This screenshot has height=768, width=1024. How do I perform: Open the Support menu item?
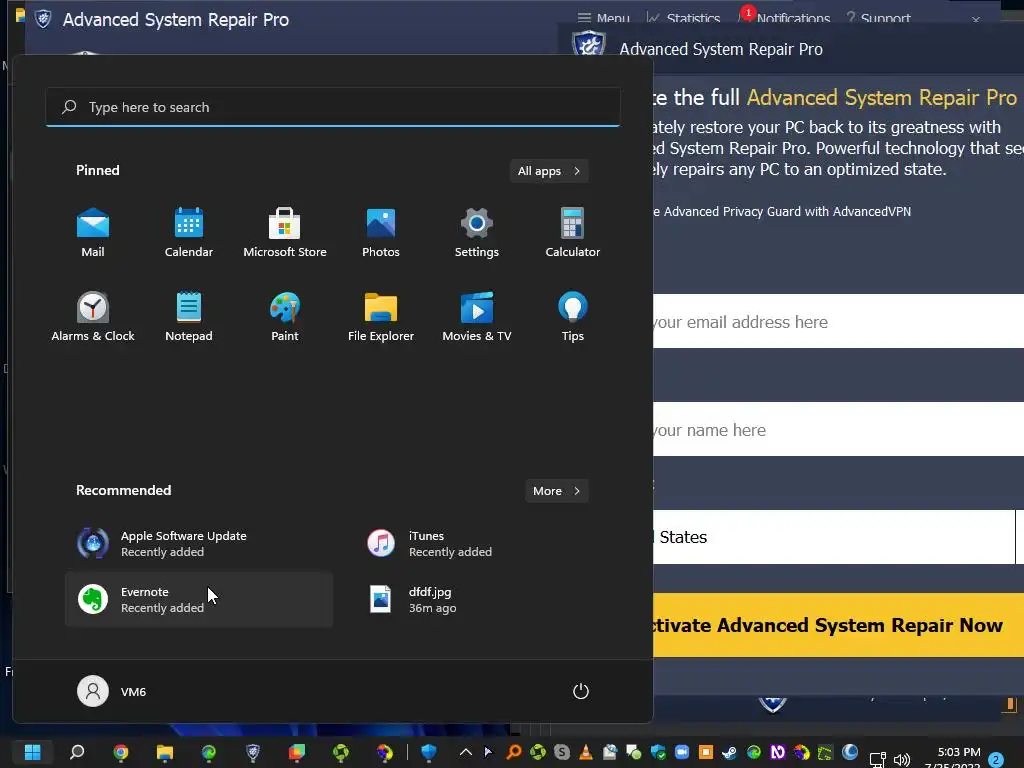878,18
